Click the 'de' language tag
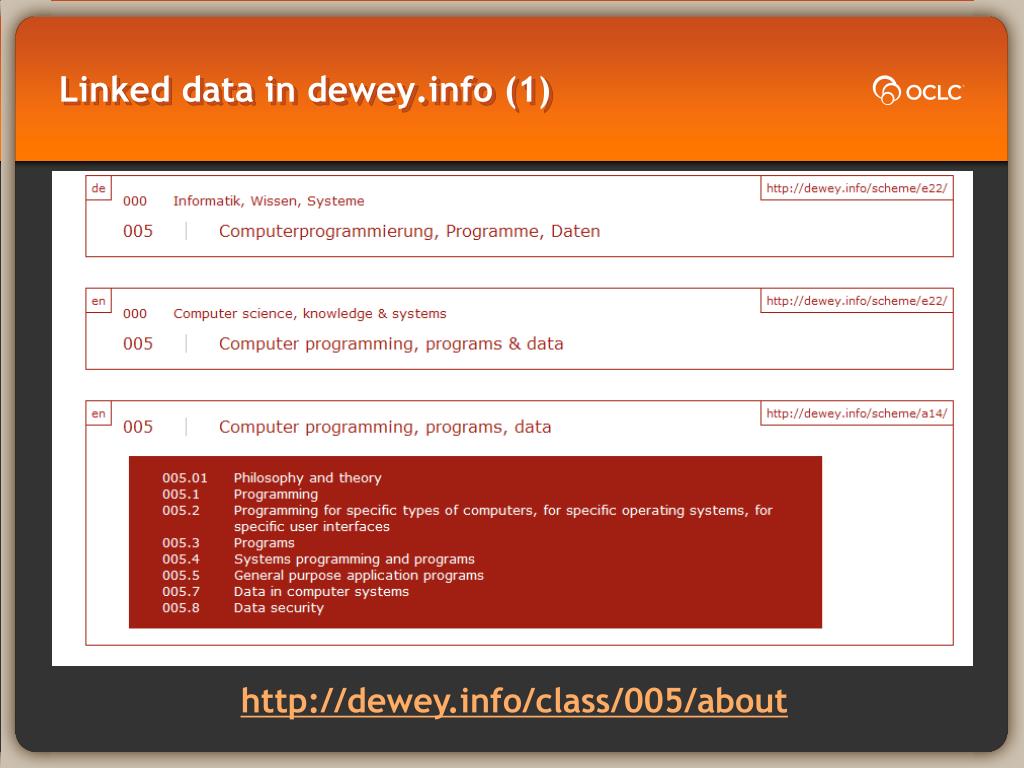Viewport: 1024px width, 768px height. 99,188
